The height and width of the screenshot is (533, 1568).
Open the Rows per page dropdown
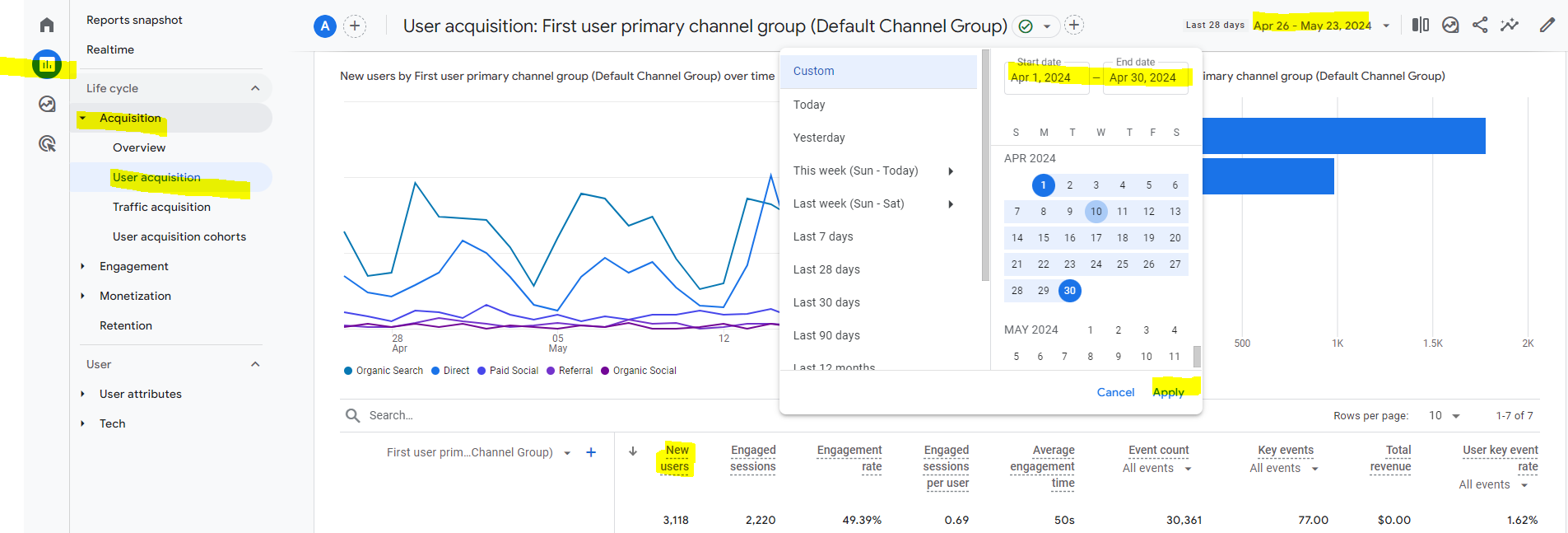[x=1444, y=415]
